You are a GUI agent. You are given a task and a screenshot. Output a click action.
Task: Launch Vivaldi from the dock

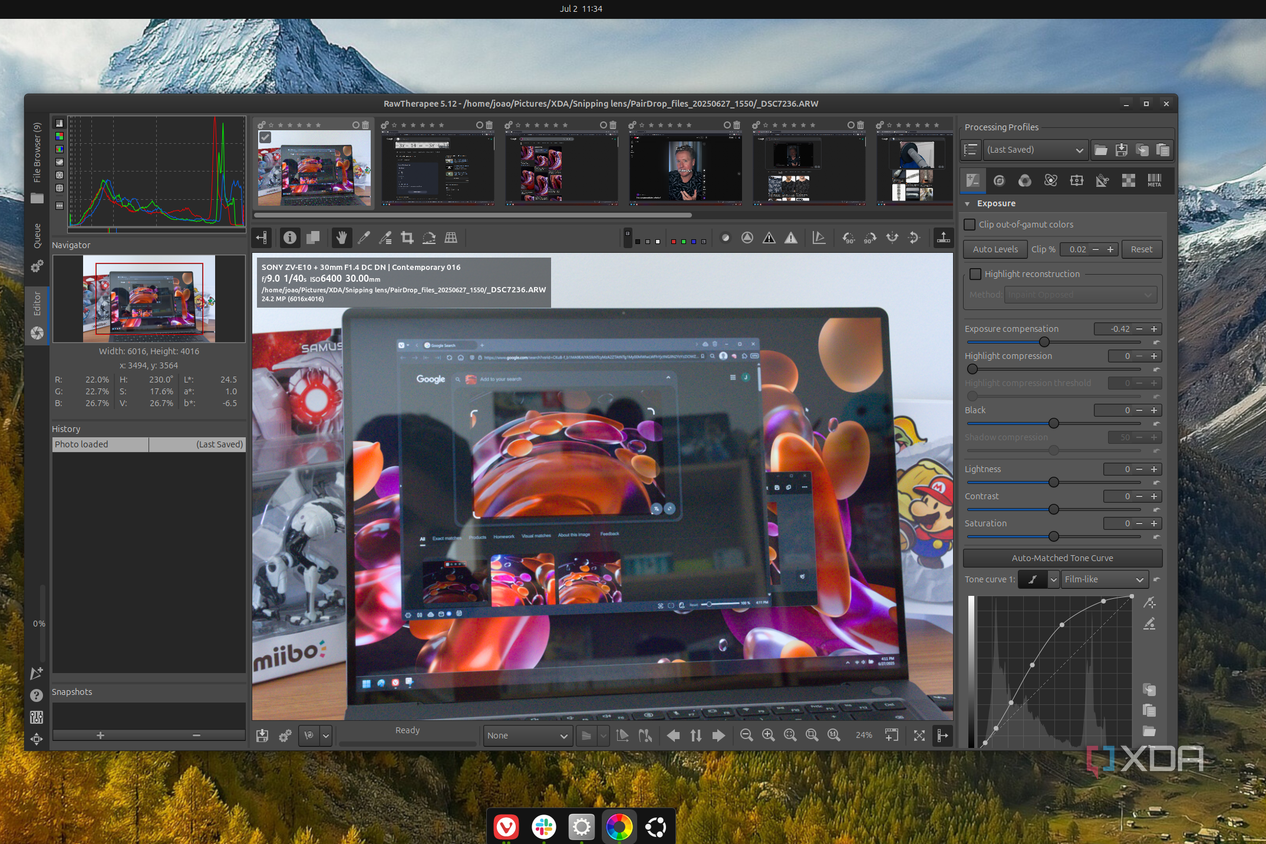pos(507,826)
